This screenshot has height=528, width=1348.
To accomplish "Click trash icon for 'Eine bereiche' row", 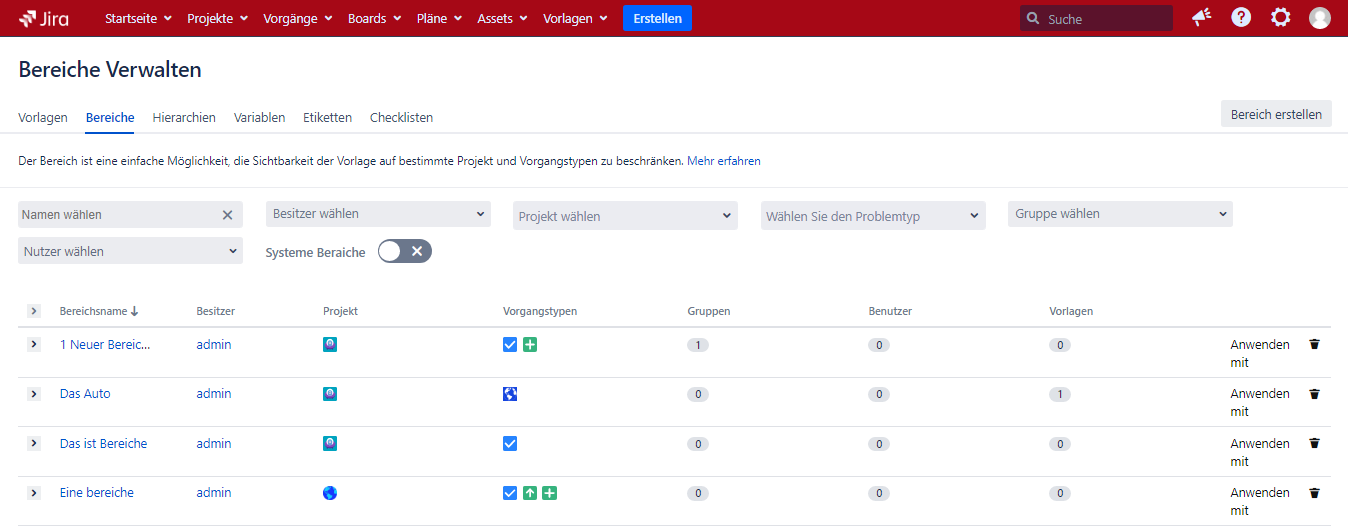I will coord(1314,493).
